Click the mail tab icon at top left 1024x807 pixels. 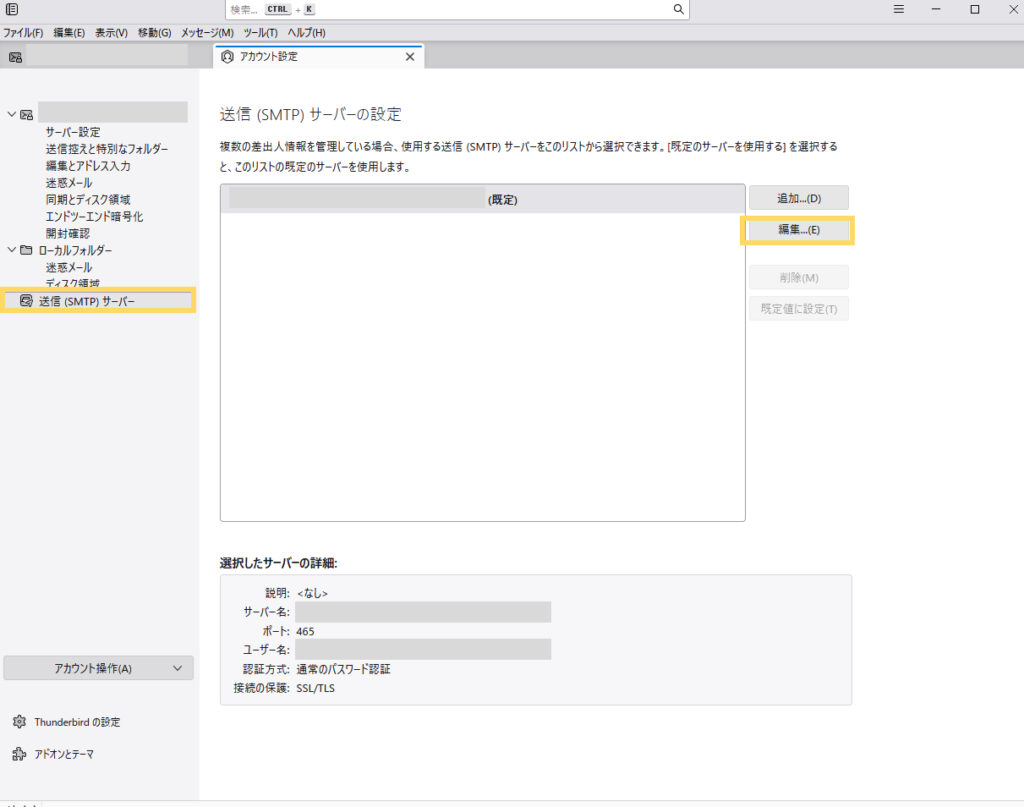click(x=15, y=57)
